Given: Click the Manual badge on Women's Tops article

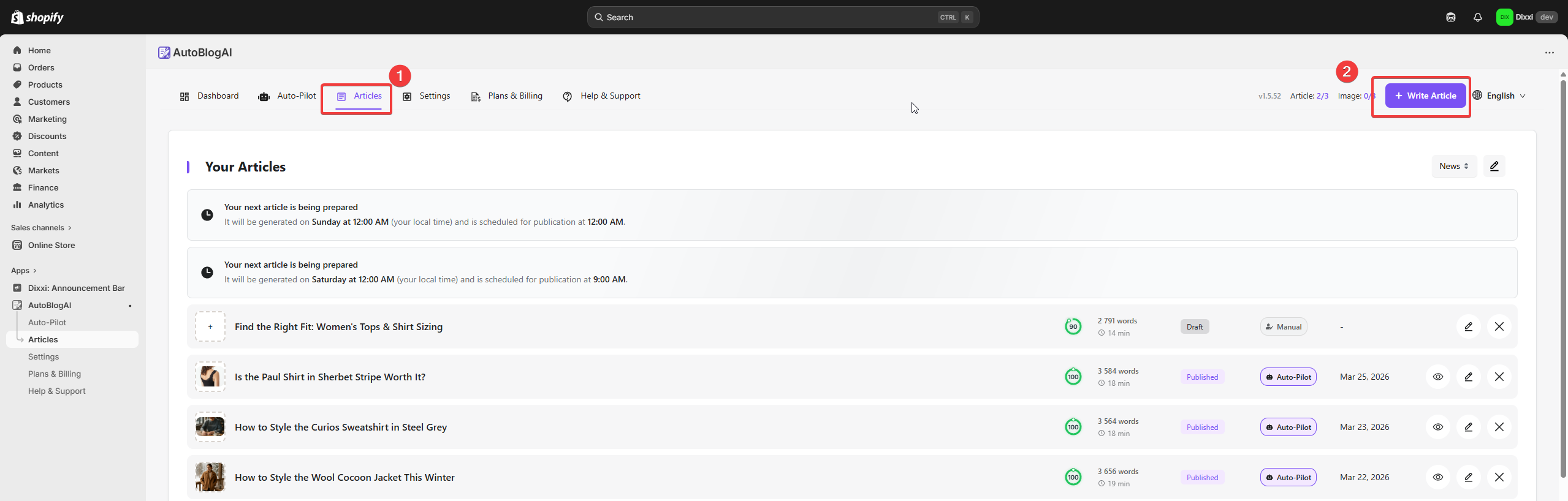Looking at the screenshot, I should click(x=1284, y=327).
